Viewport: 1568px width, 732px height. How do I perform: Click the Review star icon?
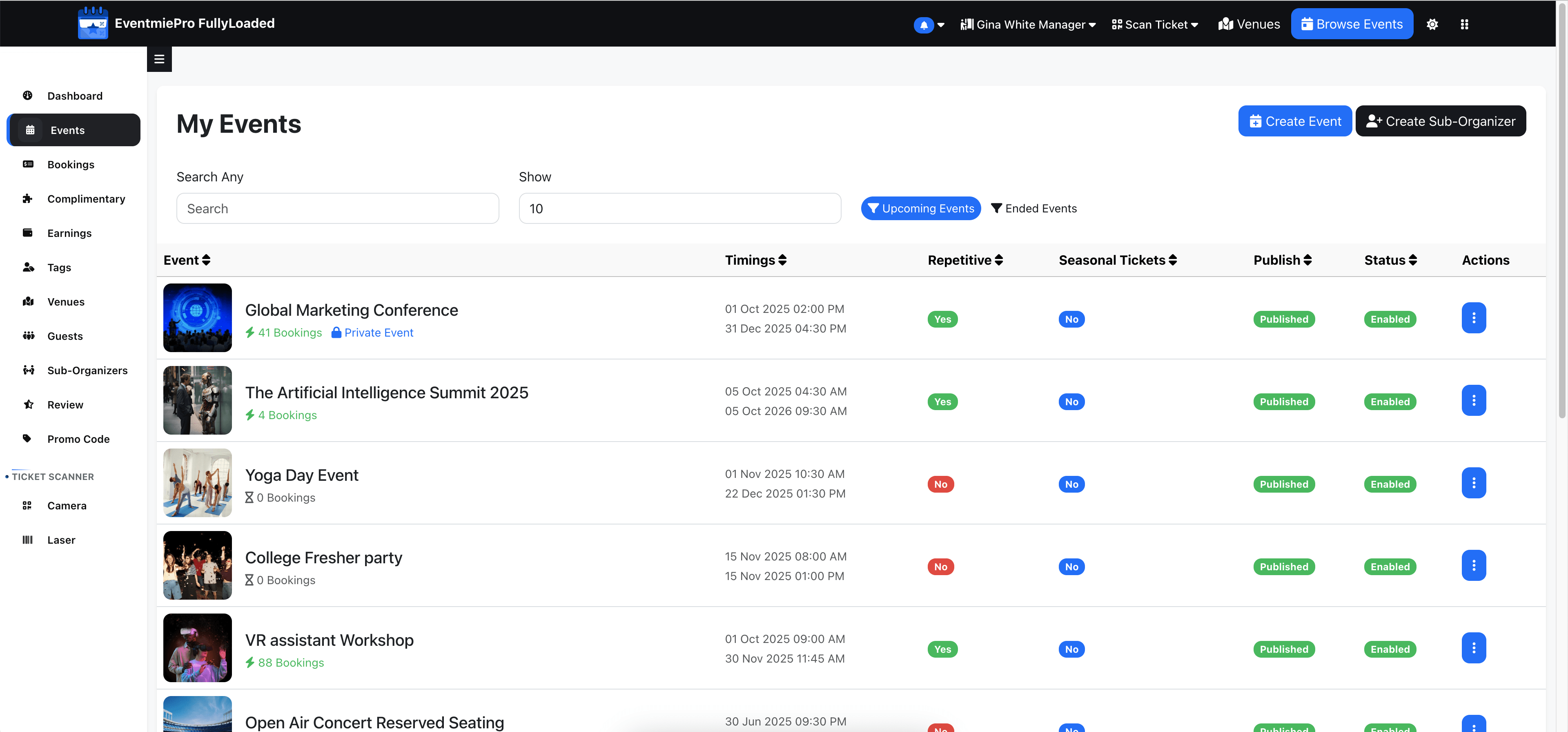point(28,404)
